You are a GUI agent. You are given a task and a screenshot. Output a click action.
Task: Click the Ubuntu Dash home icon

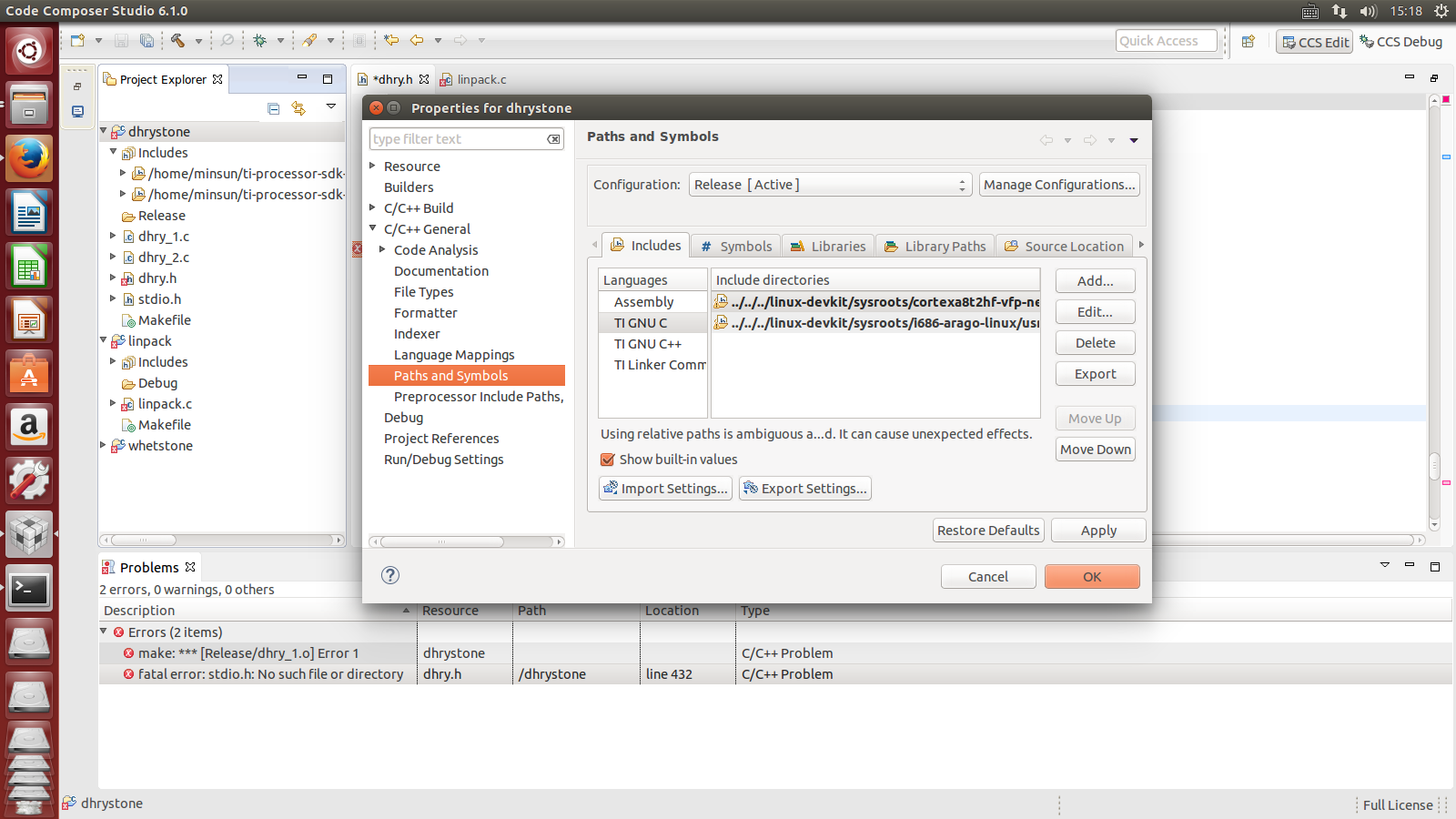click(x=29, y=51)
